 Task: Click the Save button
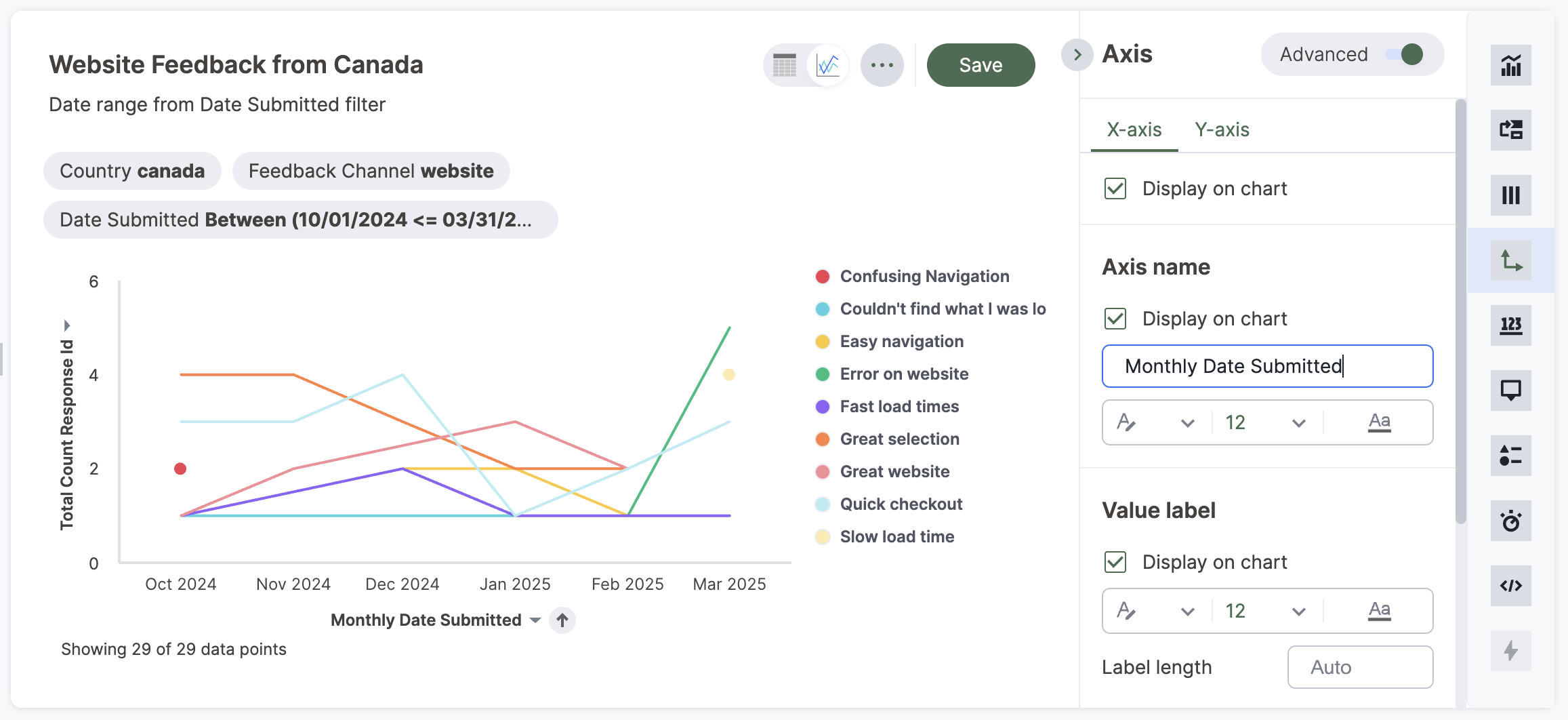coord(981,65)
